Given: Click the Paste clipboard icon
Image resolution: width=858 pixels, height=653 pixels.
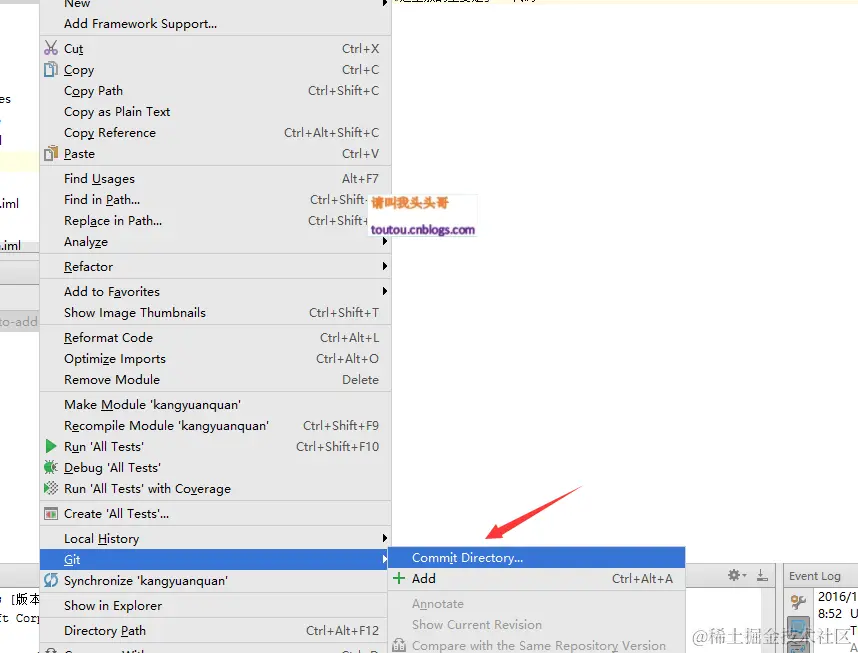Looking at the screenshot, I should (x=50, y=153).
